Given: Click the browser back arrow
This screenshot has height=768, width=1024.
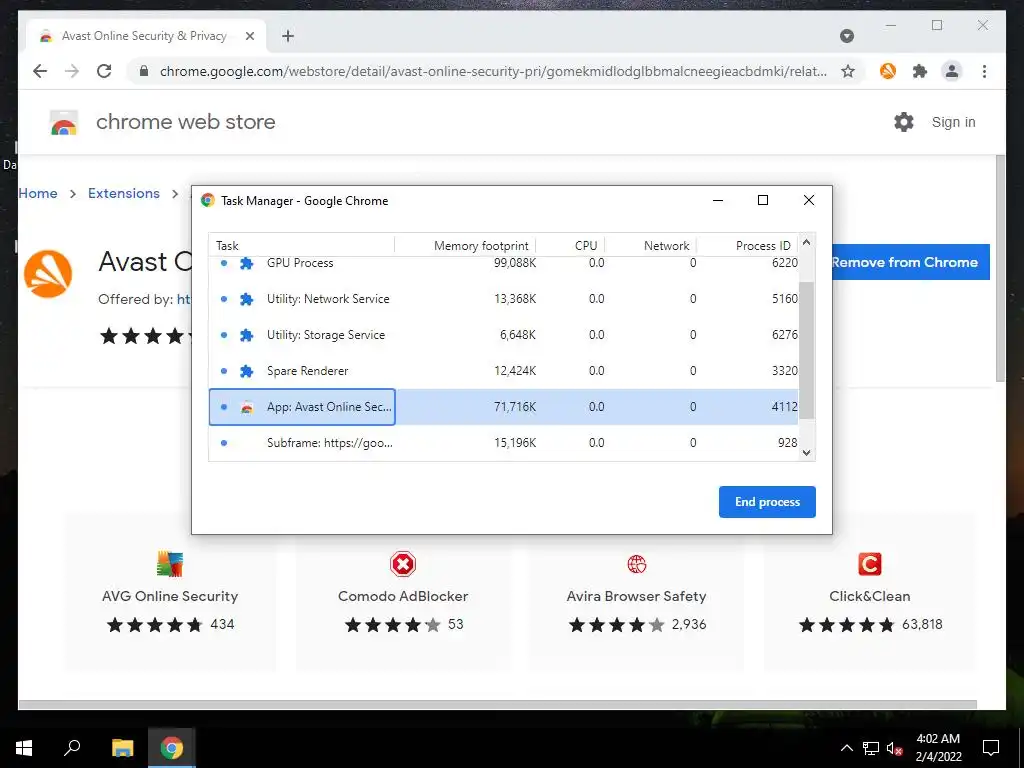Looking at the screenshot, I should point(40,71).
